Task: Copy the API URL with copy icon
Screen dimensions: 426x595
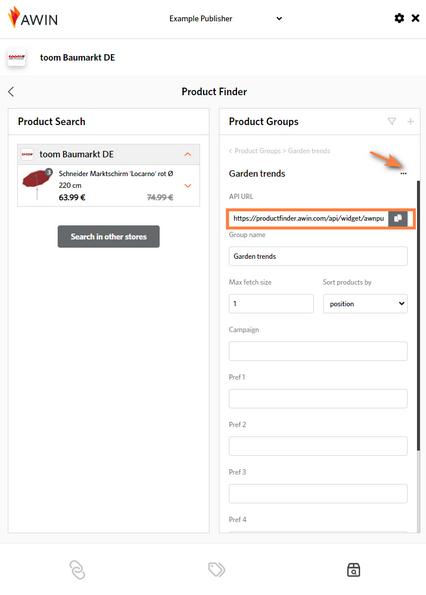Action: click(x=398, y=218)
